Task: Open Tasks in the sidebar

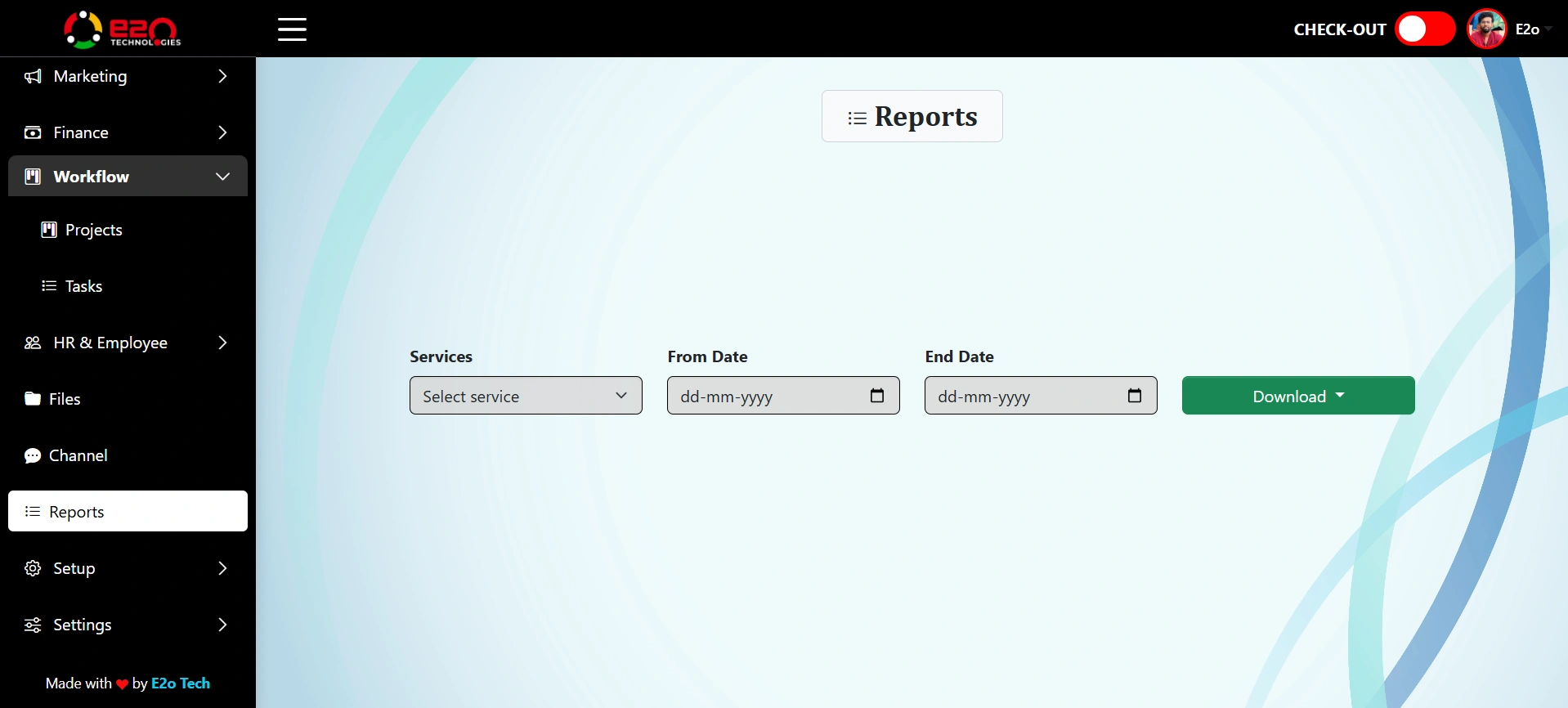Action: coord(83,286)
